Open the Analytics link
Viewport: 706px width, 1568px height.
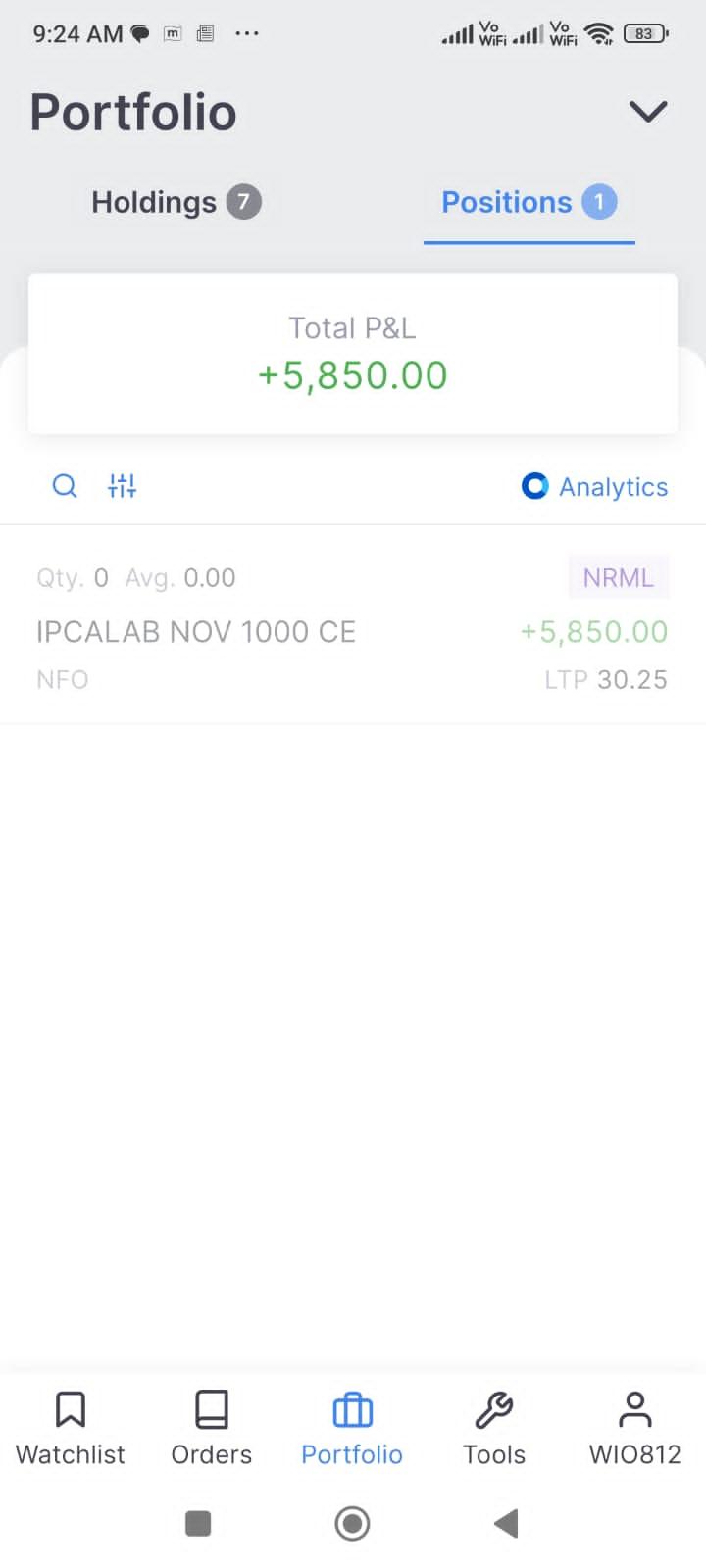tap(613, 487)
